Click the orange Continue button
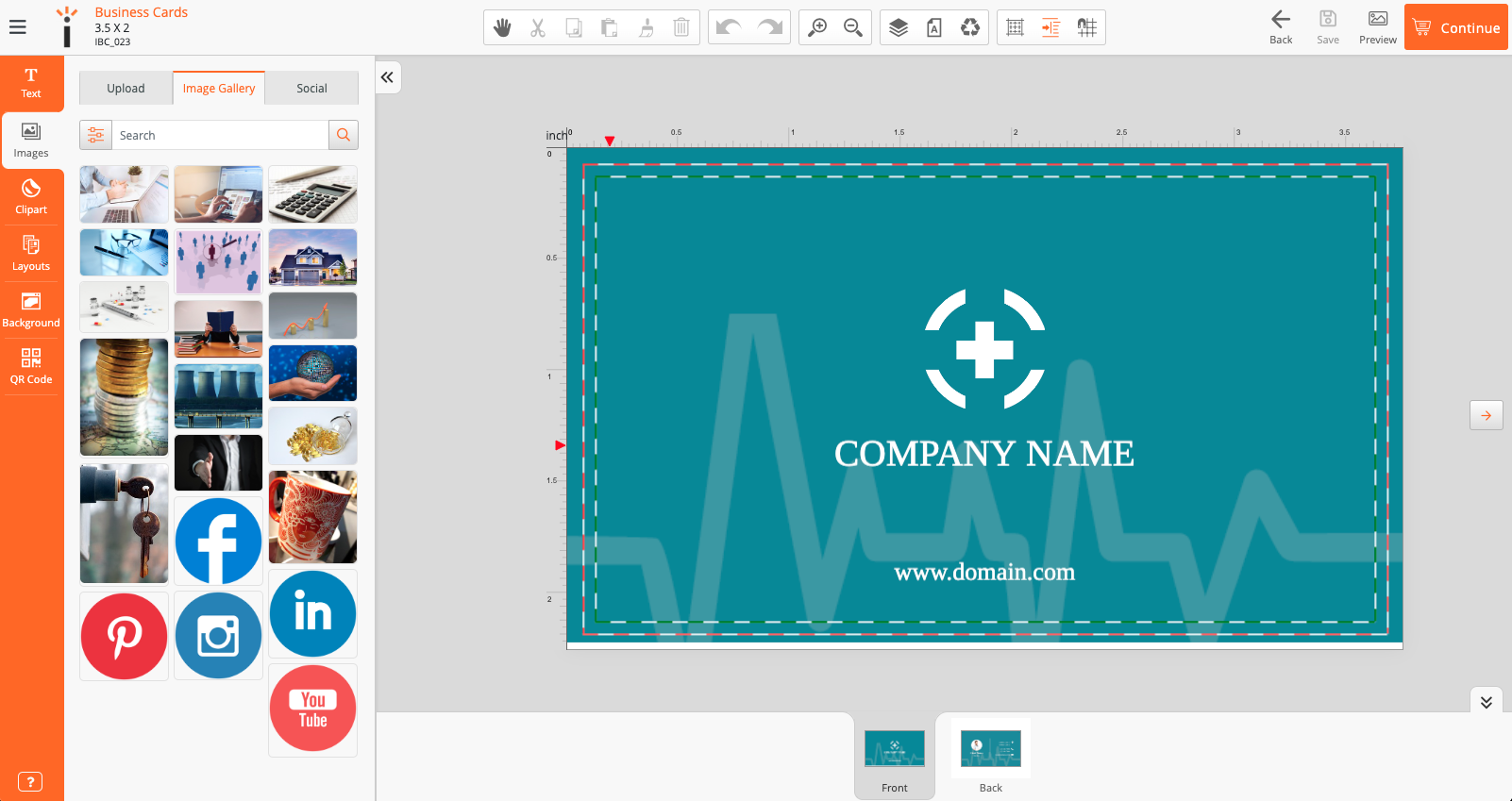The image size is (1512, 801). 1455,27
